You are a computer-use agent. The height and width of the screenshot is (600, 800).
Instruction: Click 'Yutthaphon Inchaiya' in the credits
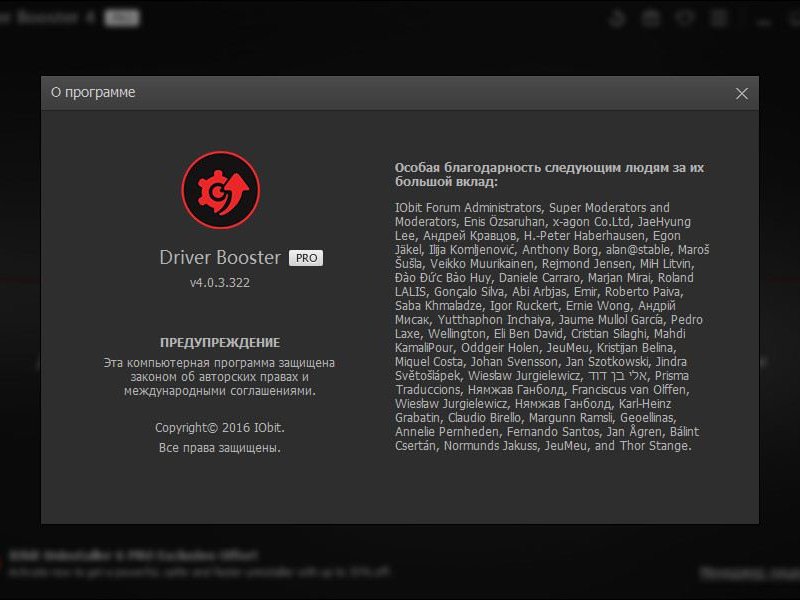494,320
